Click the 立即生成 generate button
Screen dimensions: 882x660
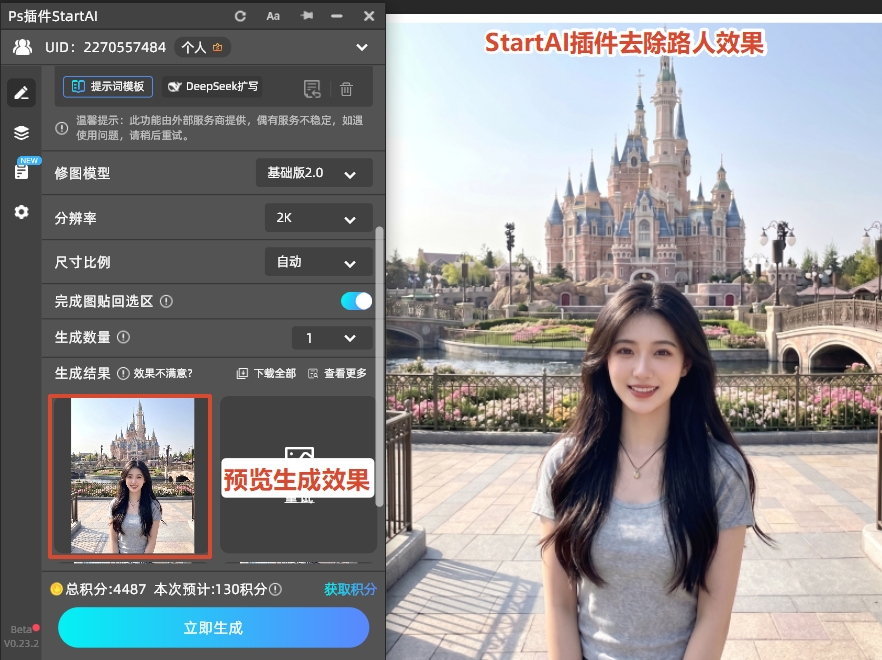click(212, 627)
